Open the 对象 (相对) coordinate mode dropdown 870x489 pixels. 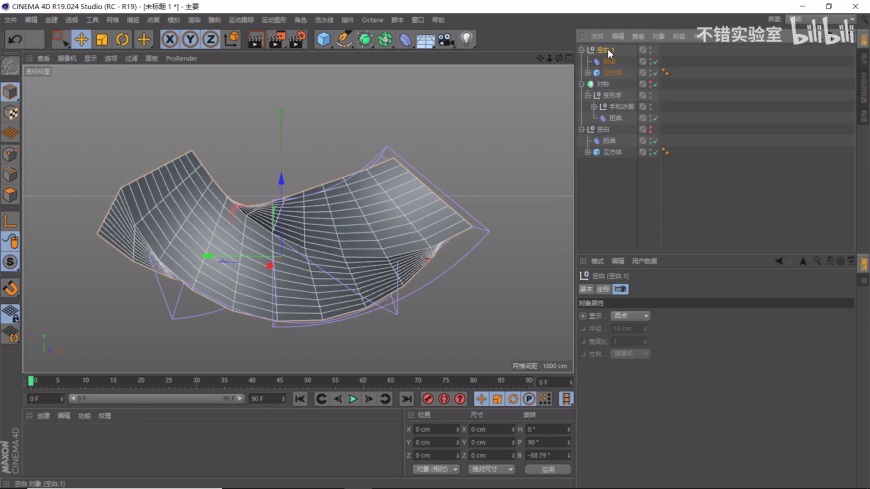436,469
